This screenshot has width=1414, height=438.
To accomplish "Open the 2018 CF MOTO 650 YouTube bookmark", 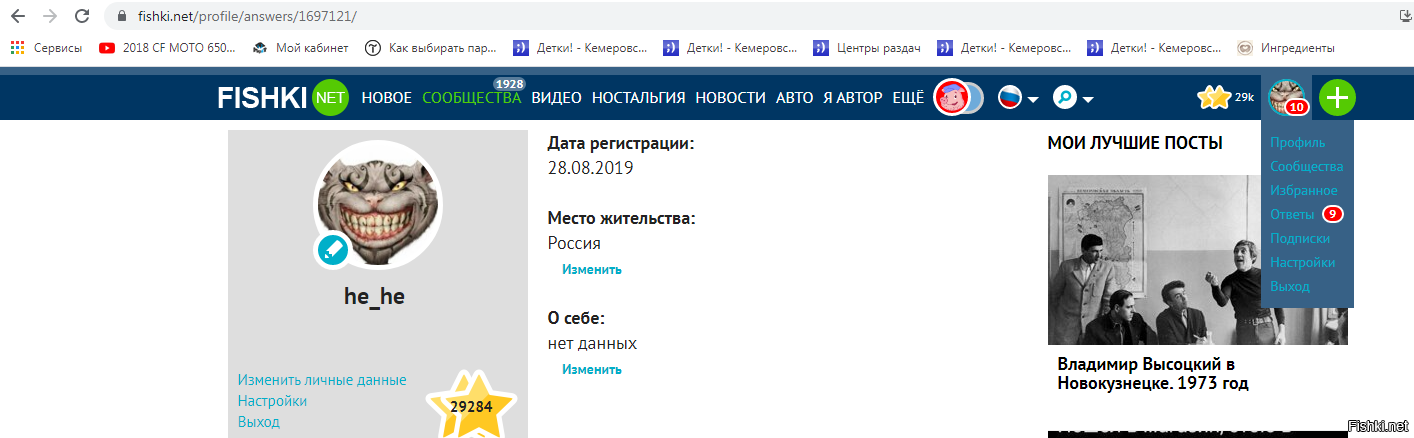I will point(168,47).
